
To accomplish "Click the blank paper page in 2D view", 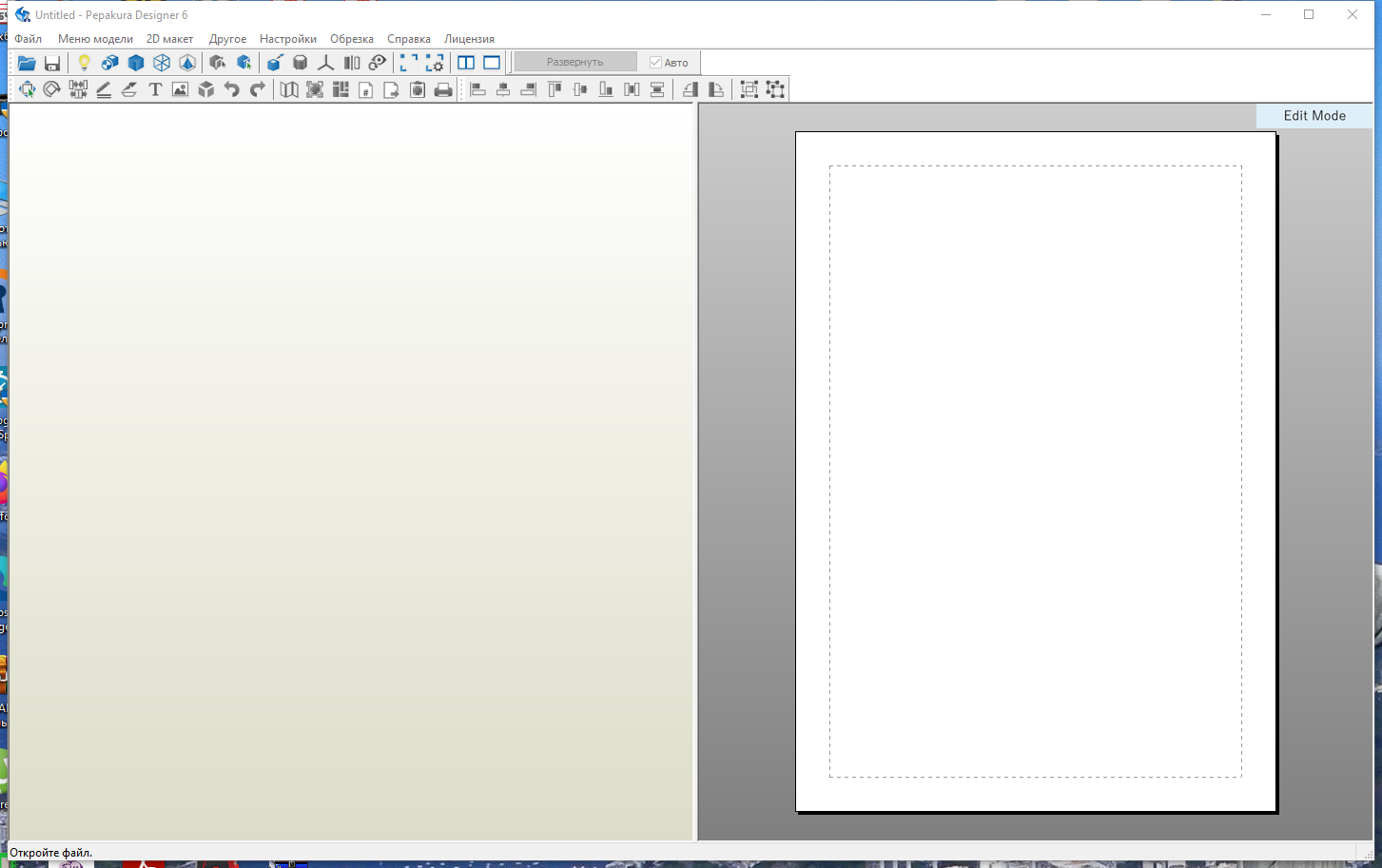I will tap(1035, 471).
